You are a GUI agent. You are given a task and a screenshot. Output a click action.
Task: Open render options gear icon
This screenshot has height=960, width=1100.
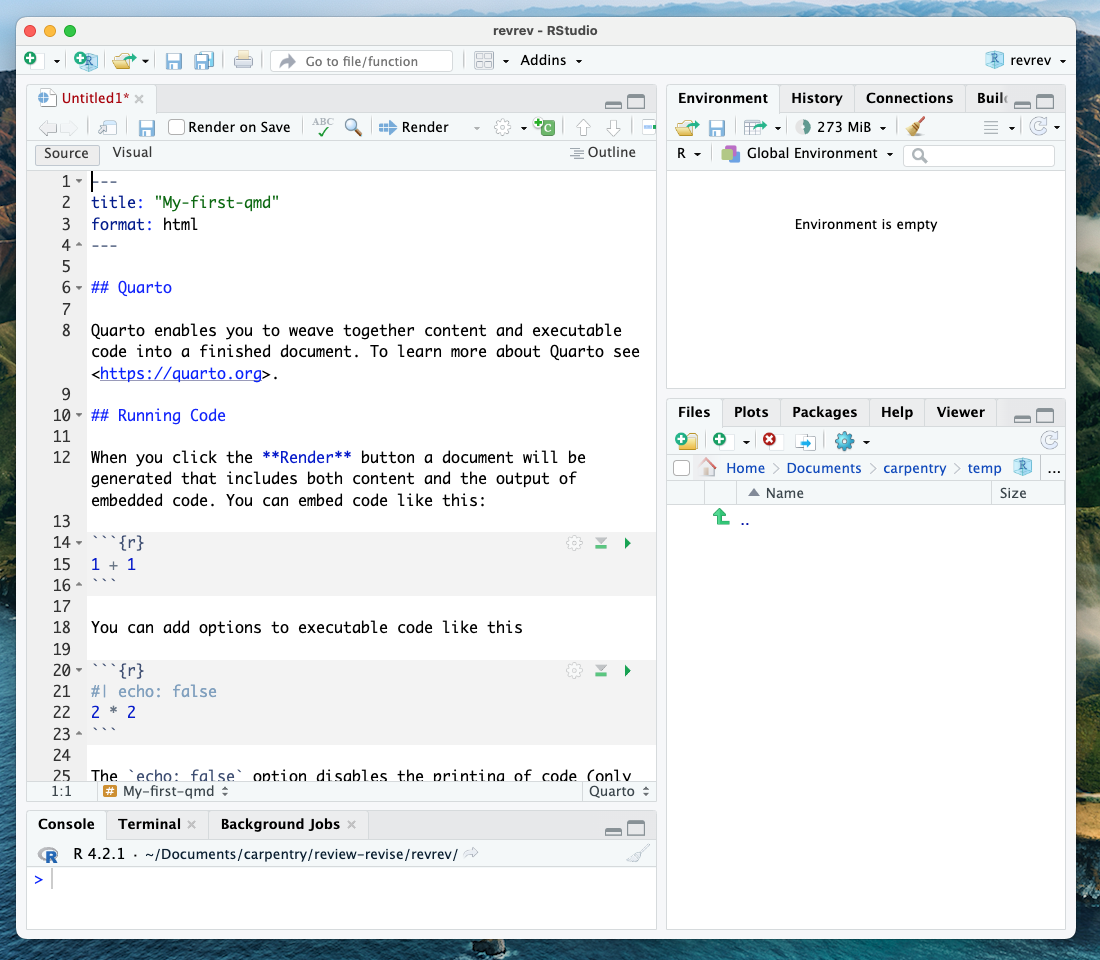(x=502, y=127)
